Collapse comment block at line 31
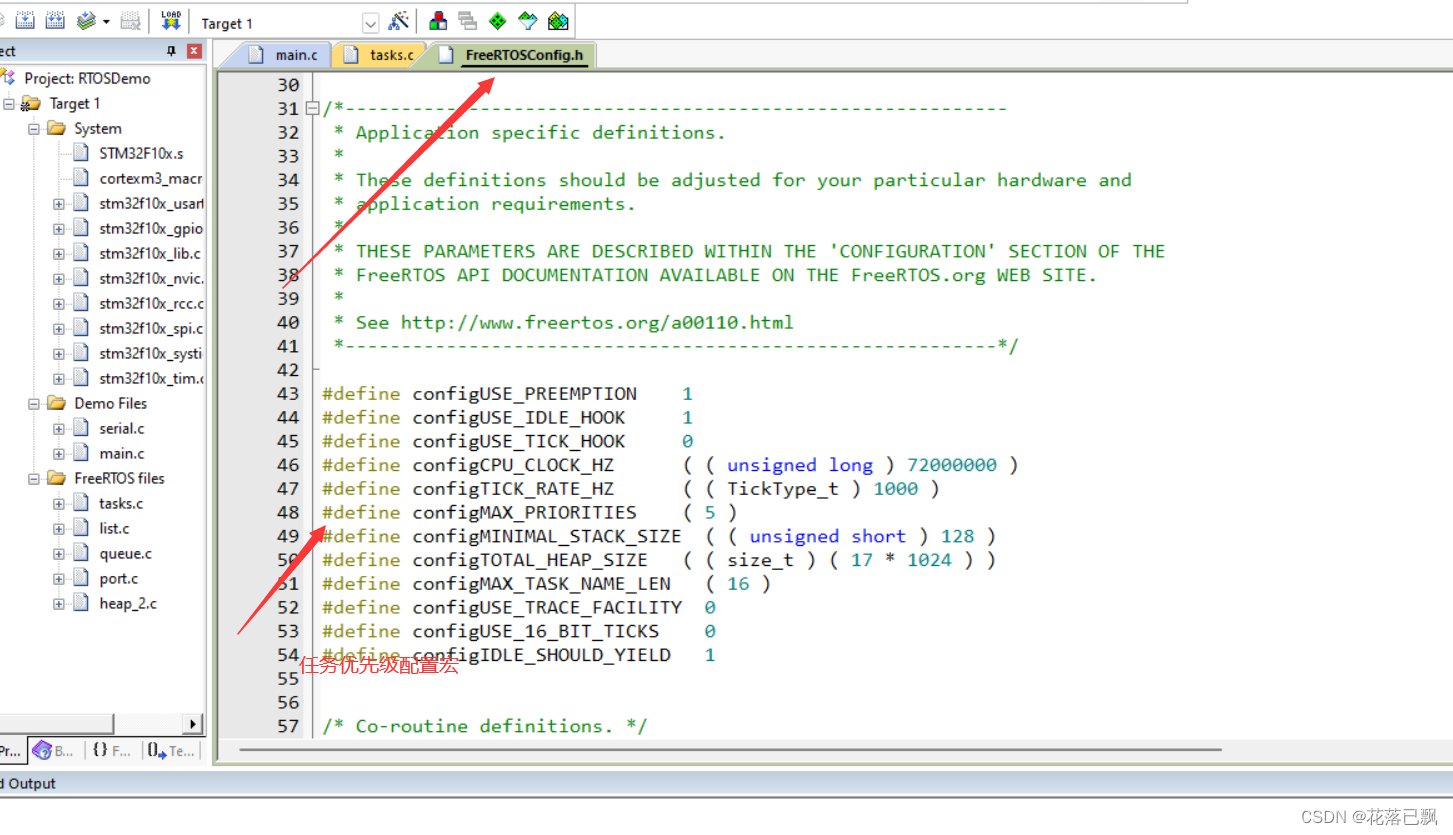Screen dimensions: 1453x835 [x=313, y=108]
